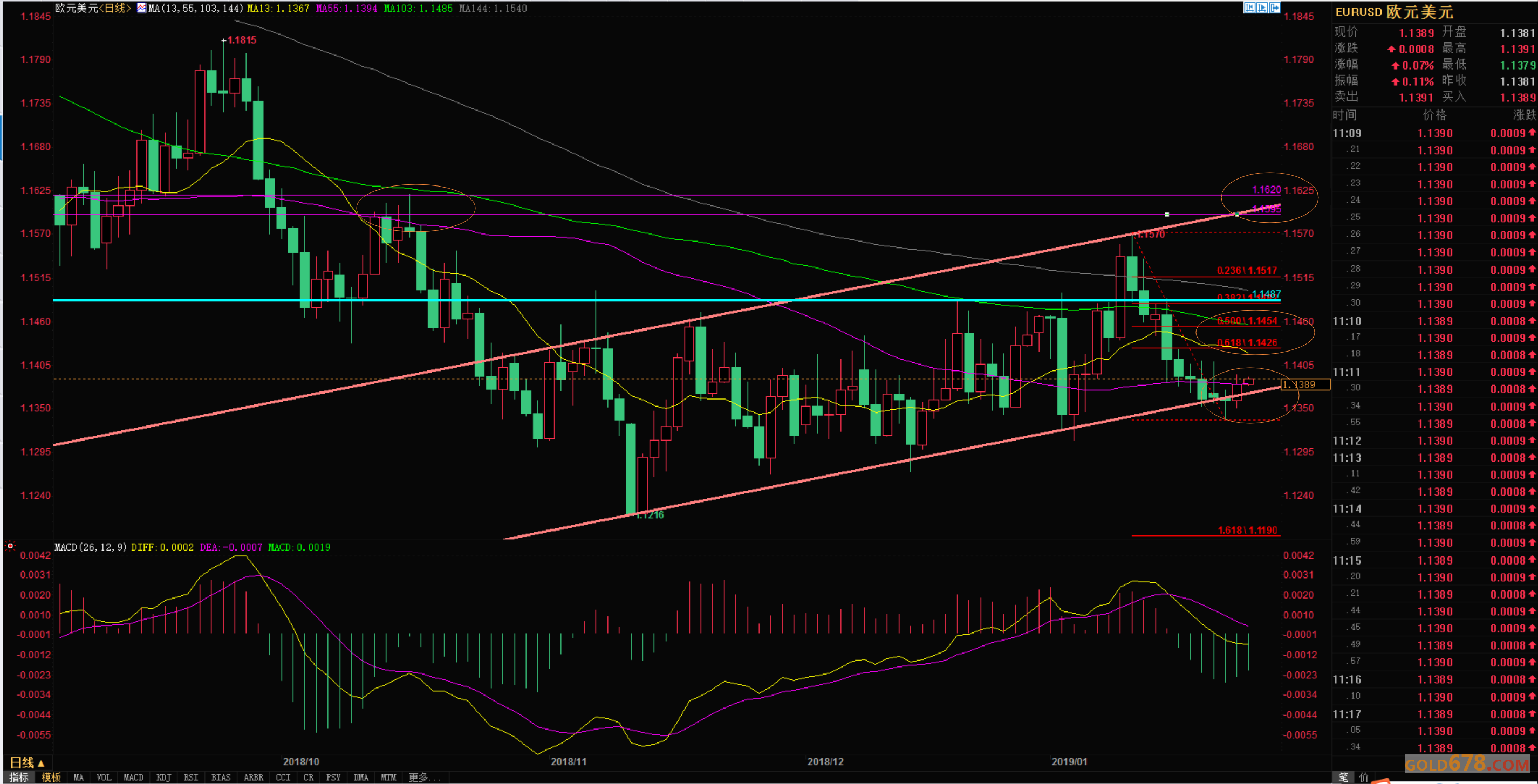Click the MA indicator icon before MA(13,55,103,144)
Viewport: 1538px width, 784px height.
[x=141, y=8]
